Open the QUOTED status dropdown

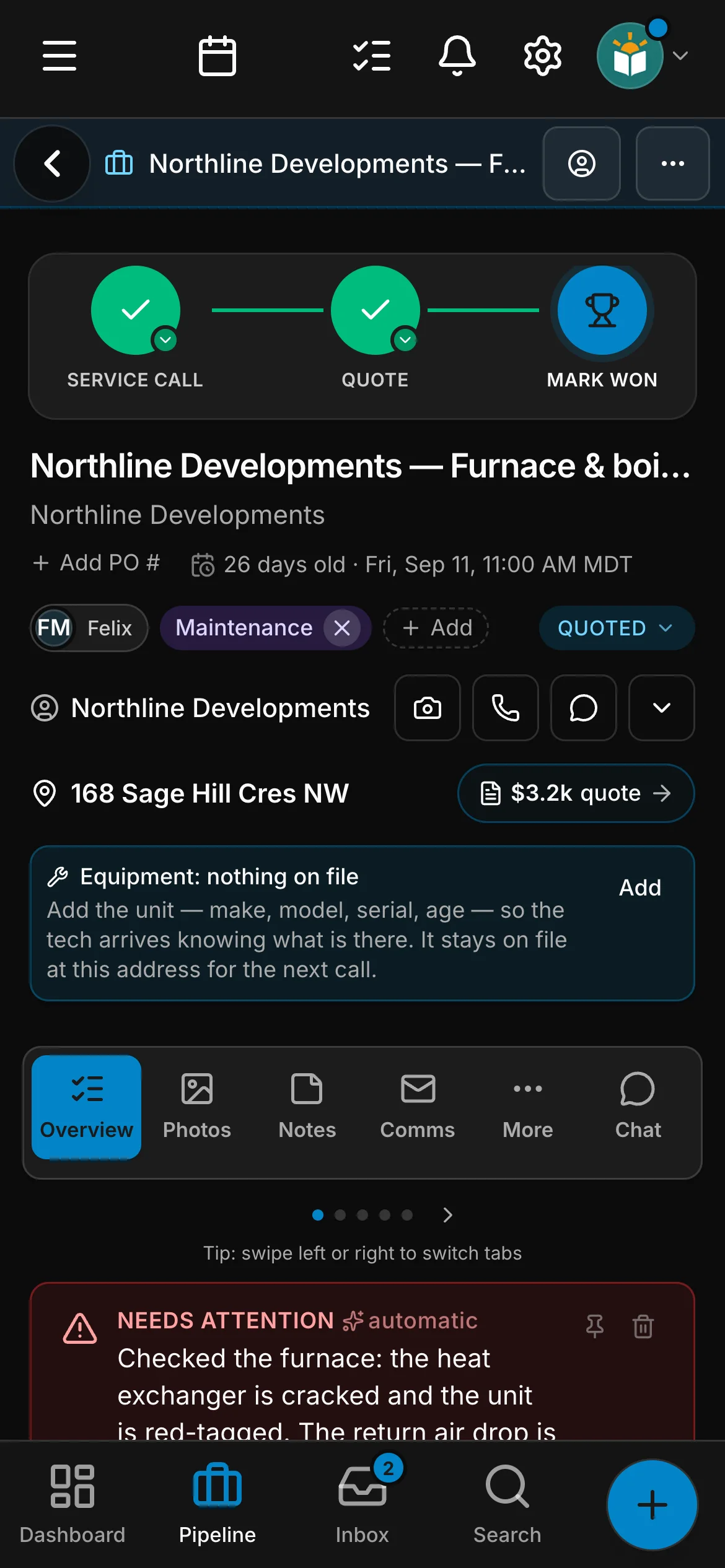point(617,628)
